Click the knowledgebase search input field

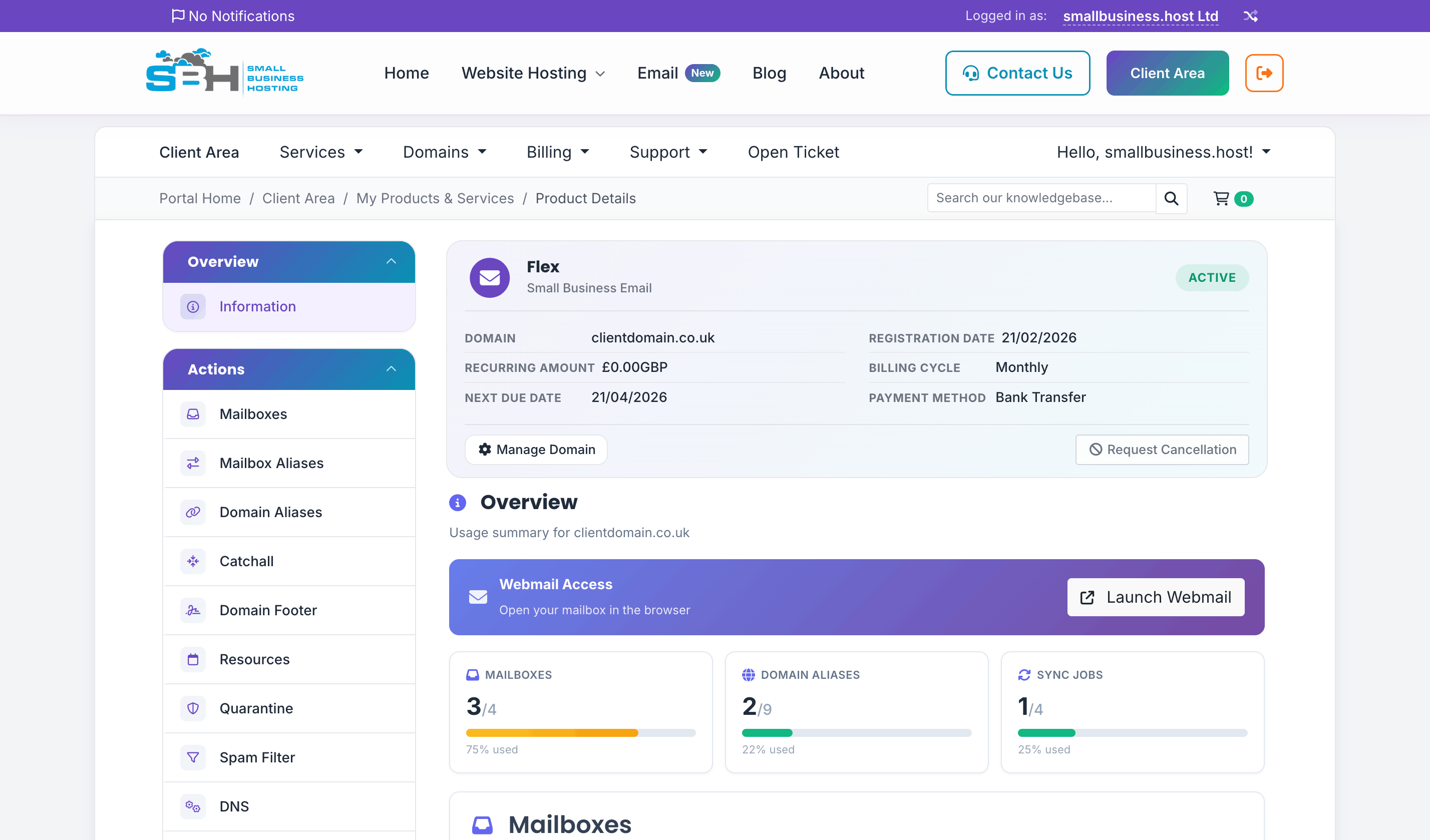1041,198
